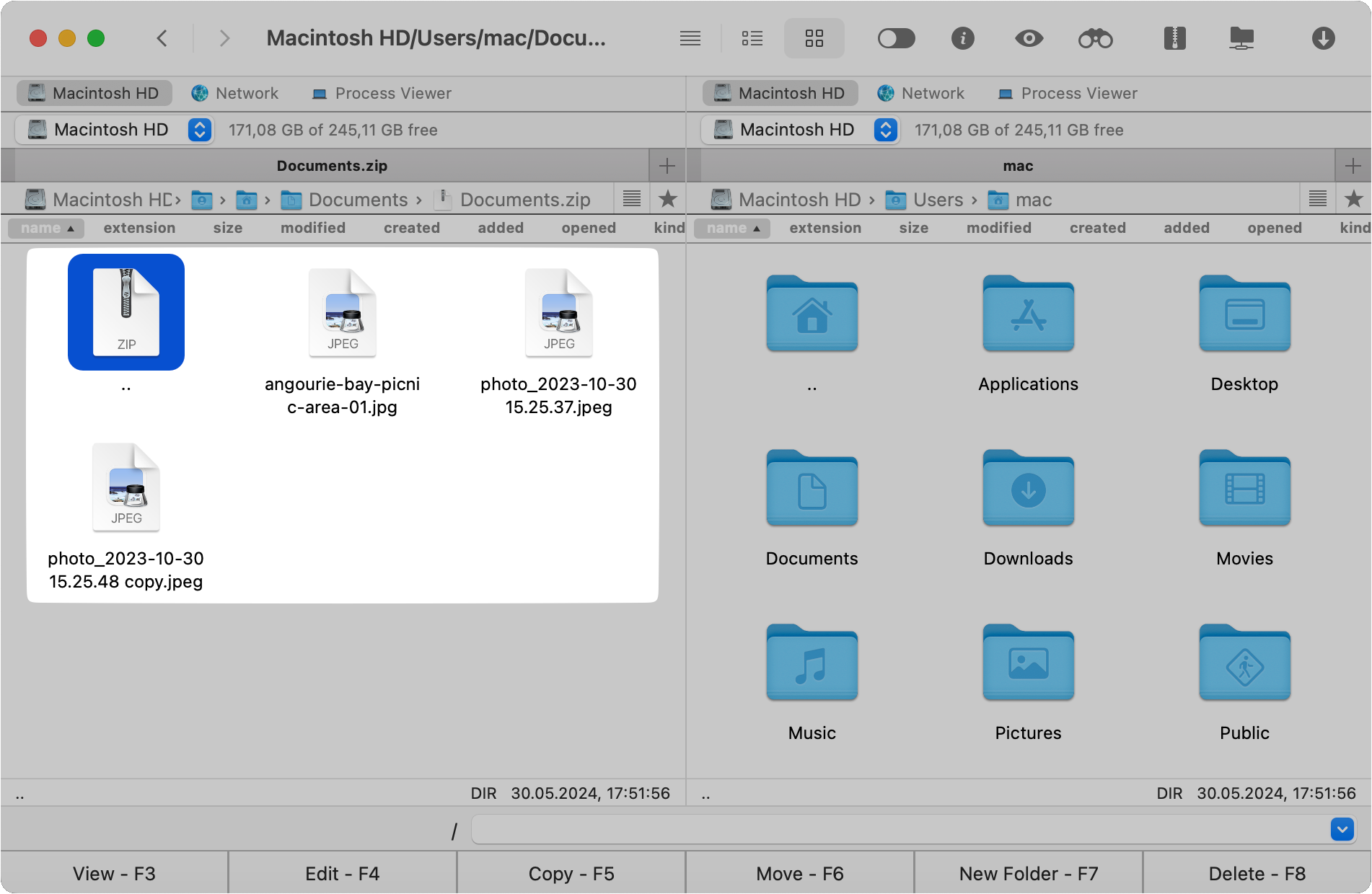Open the archive compress icon in toolbar
Screen dimensions: 1372x894
point(1174,38)
